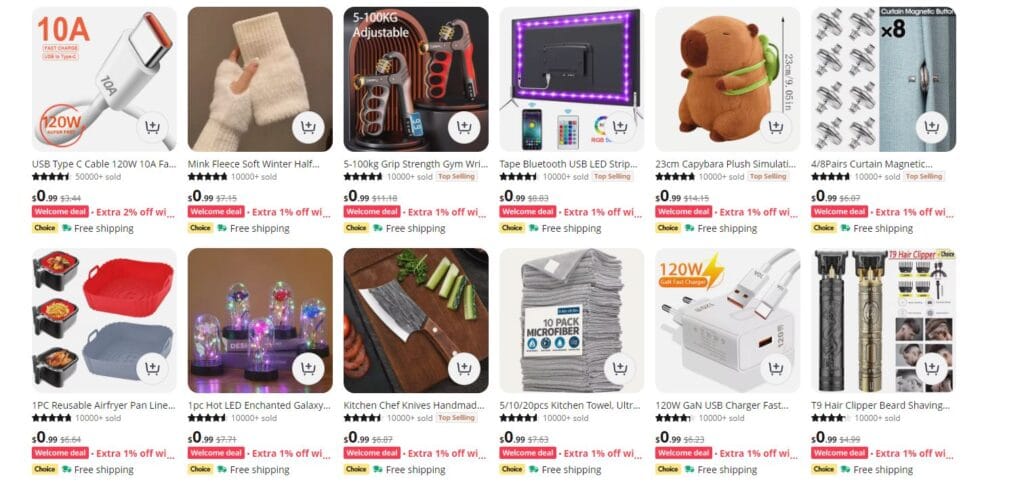This screenshot has height=486, width=1024.
Task: Add Mink Fleece gloves to cart
Action: [x=308, y=127]
